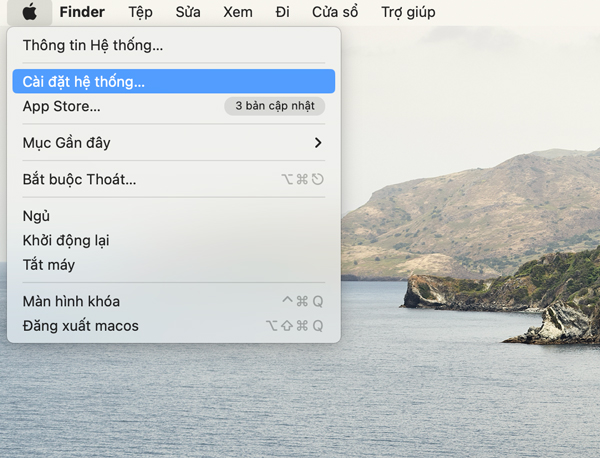The width and height of the screenshot is (600, 458).
Task: Open the Xem menu
Action: coord(238,12)
